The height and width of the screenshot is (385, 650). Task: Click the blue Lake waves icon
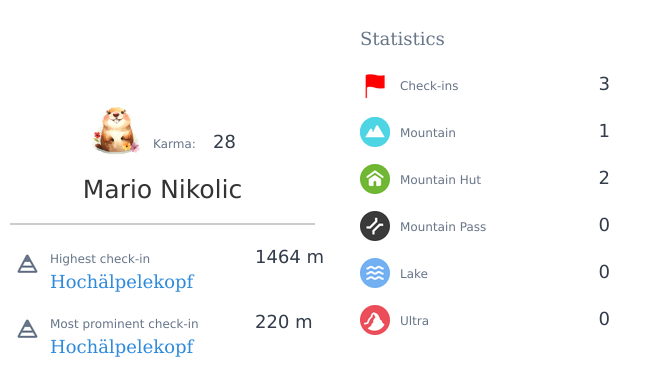pos(375,273)
